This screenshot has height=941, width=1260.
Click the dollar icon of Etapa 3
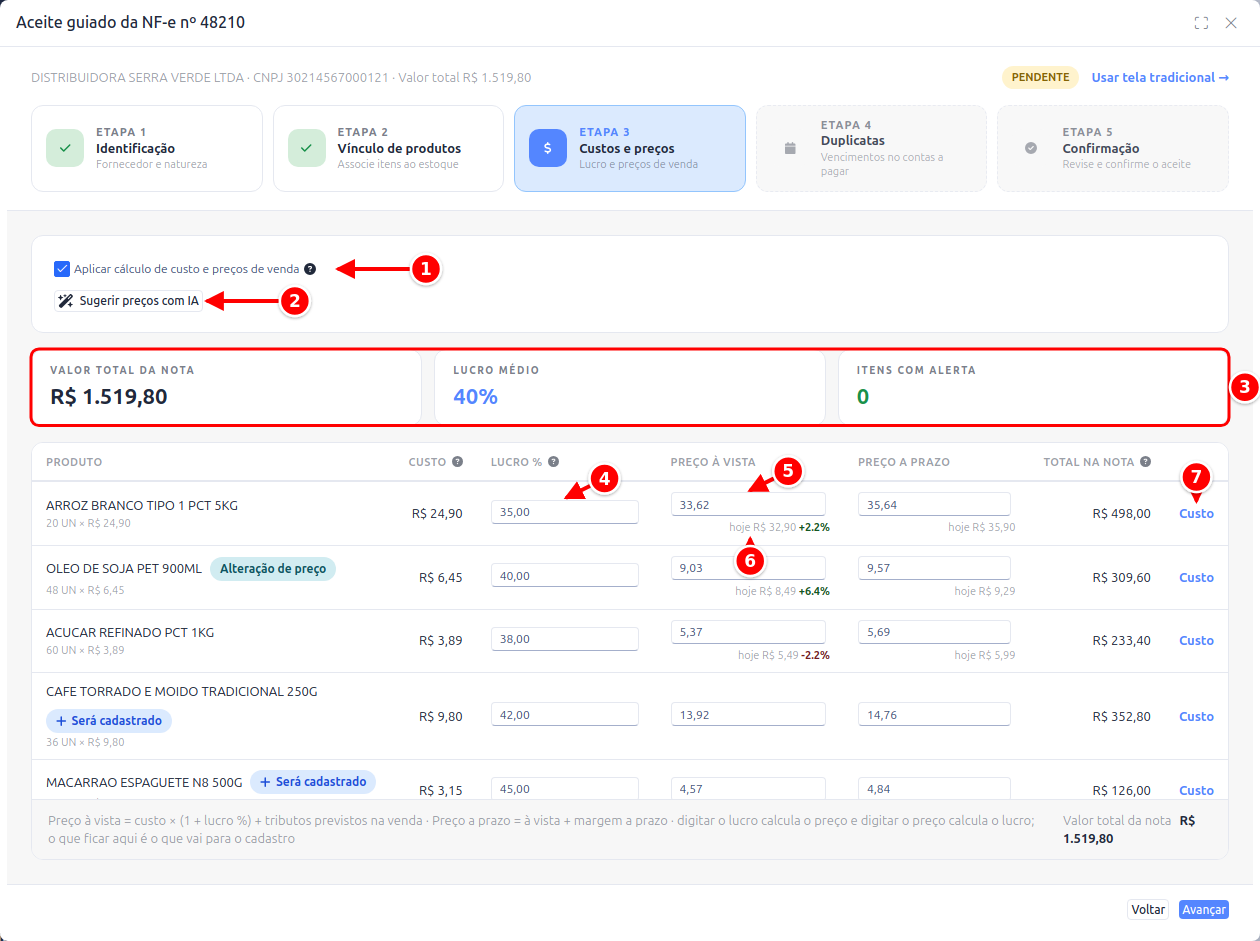pyautogui.click(x=547, y=148)
